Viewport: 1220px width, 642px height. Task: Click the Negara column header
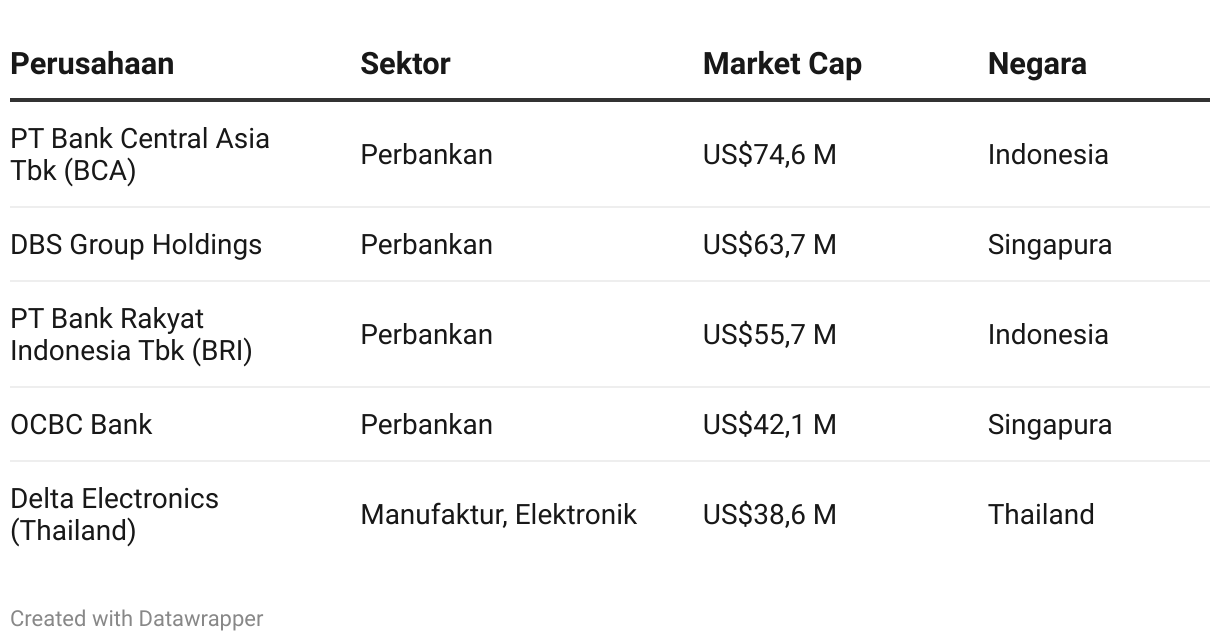click(1037, 64)
